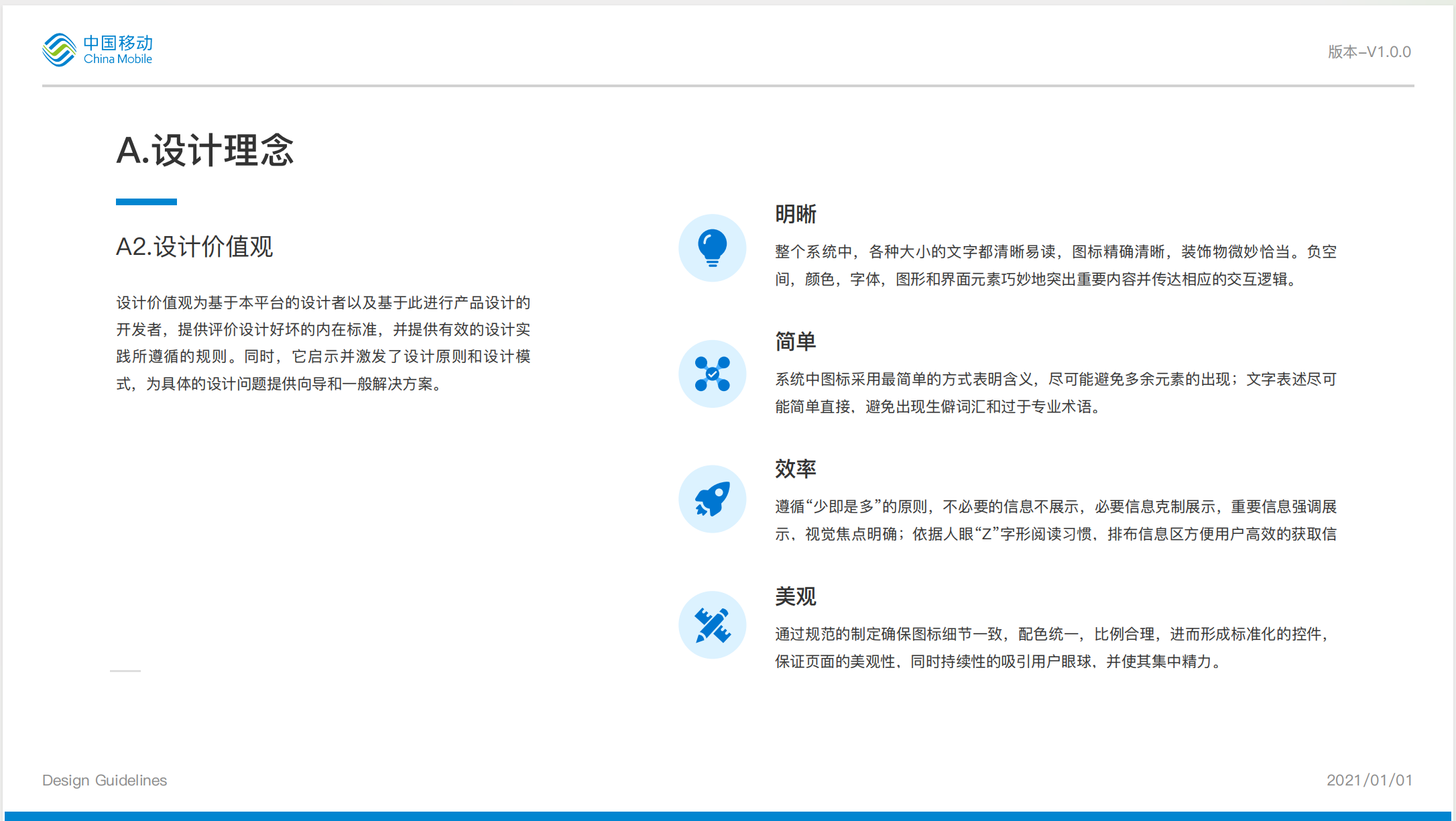Click the description paragraph under 美观

click(1055, 647)
